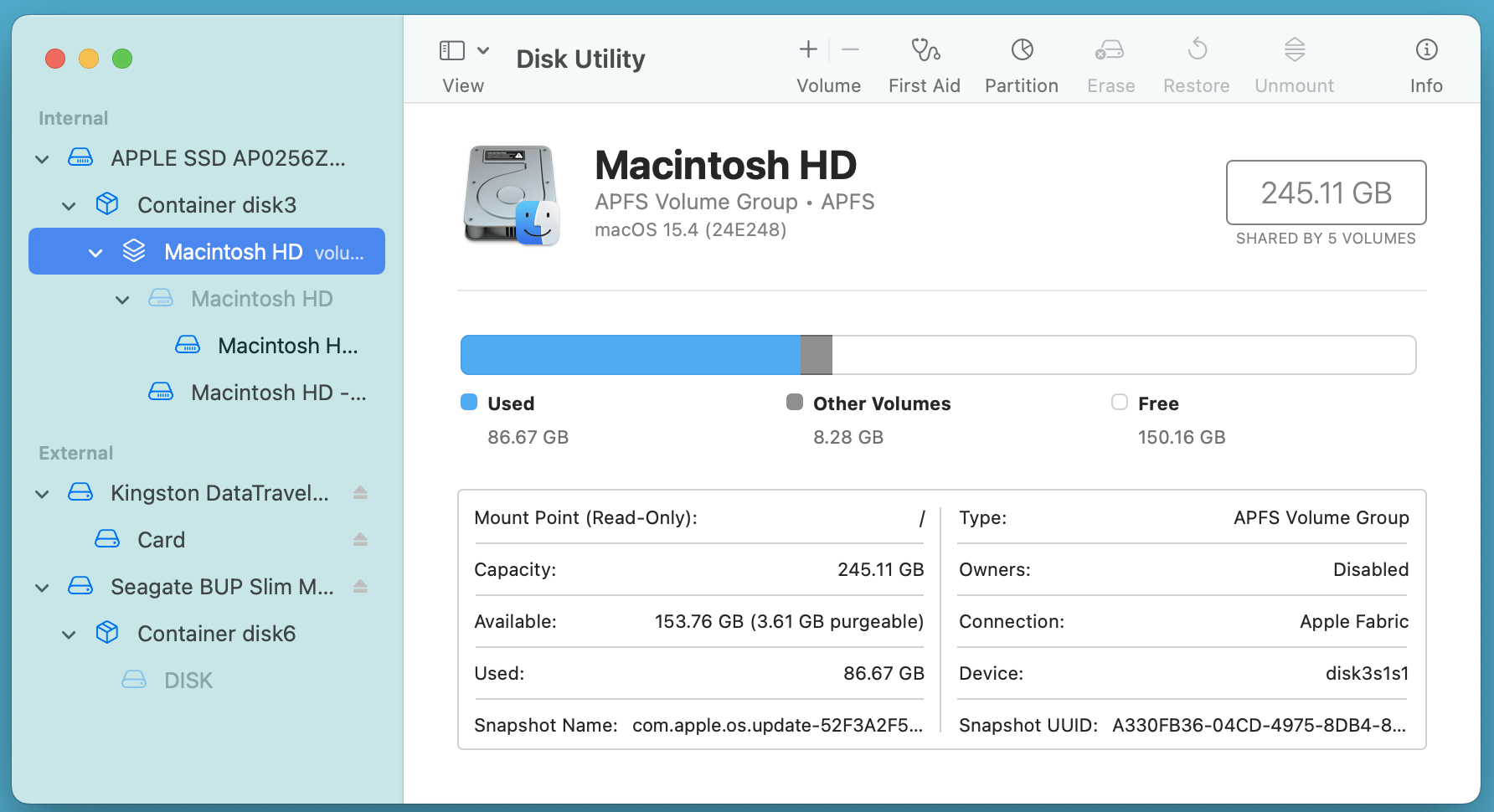This screenshot has width=1494, height=812.
Task: Eject the Seagate BUP Slim drive
Action: [360, 587]
